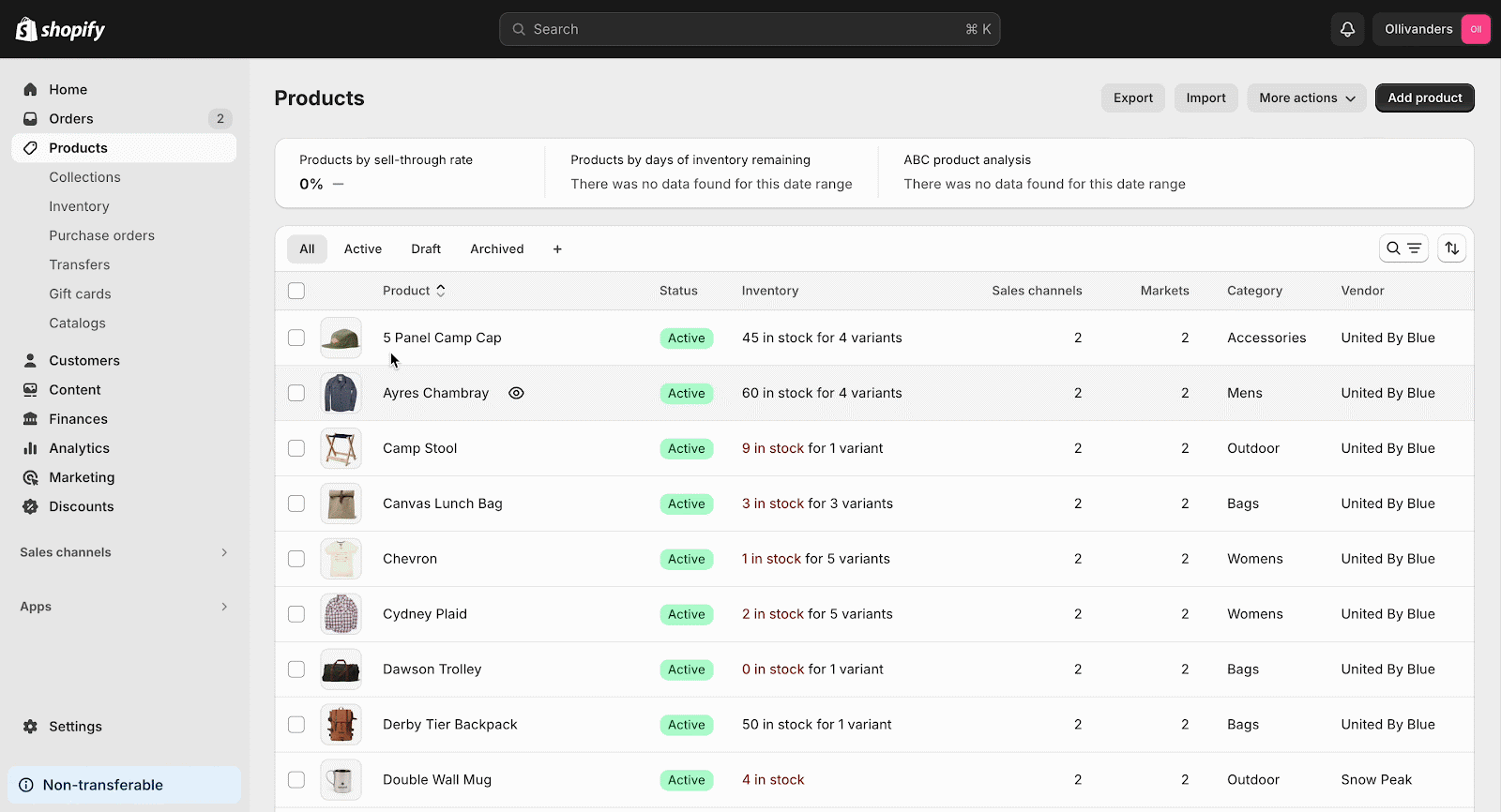The height and width of the screenshot is (812, 1501).
Task: Click the Finances bank icon
Action: [x=30, y=418]
